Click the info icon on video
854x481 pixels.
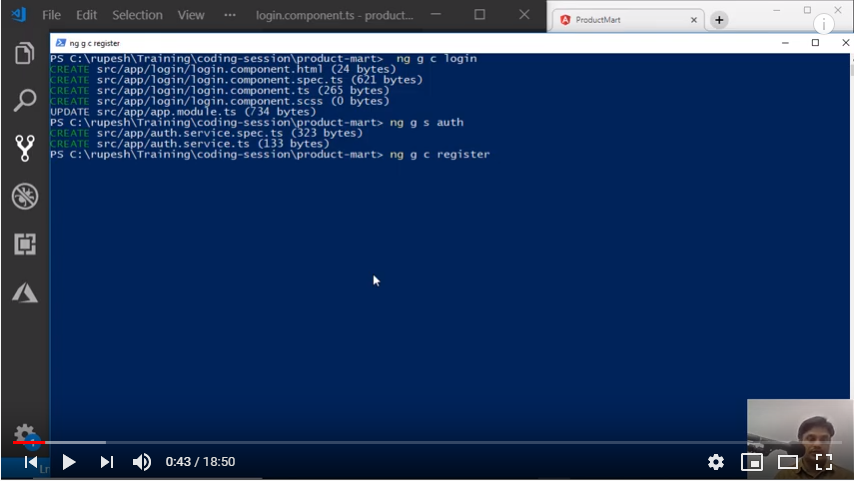(x=823, y=25)
